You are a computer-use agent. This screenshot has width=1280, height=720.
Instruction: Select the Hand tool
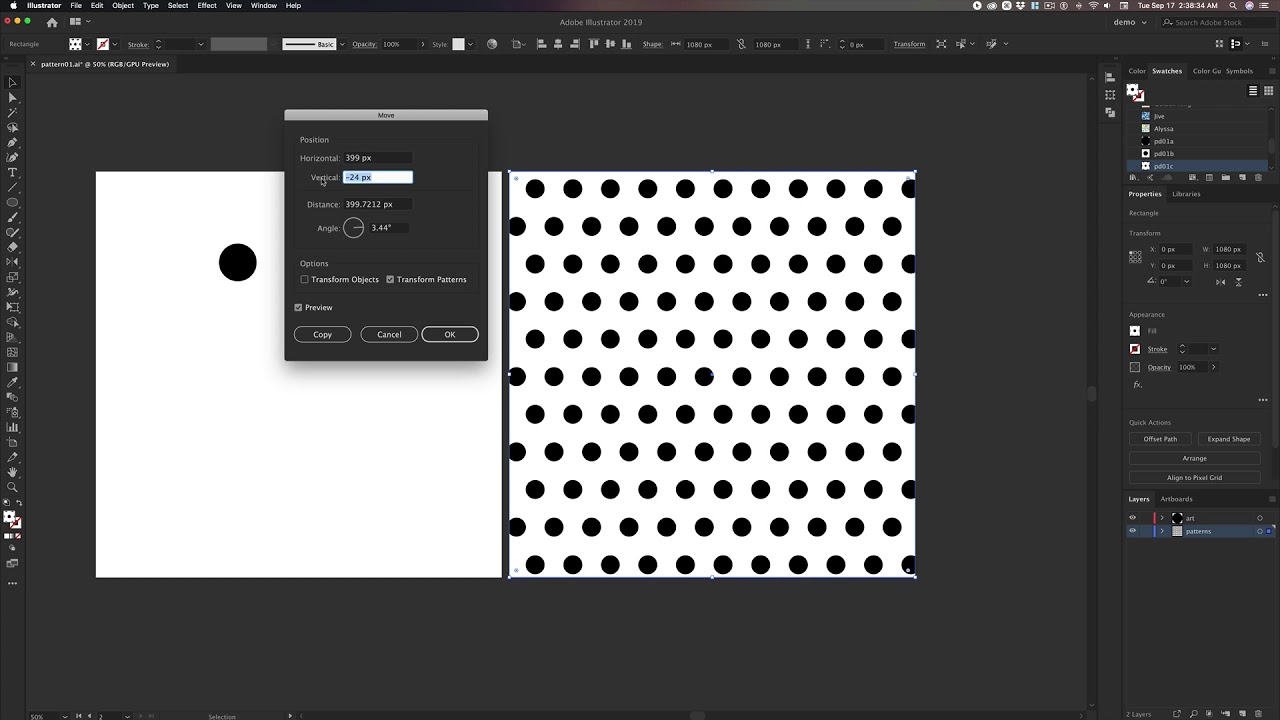click(x=12, y=472)
